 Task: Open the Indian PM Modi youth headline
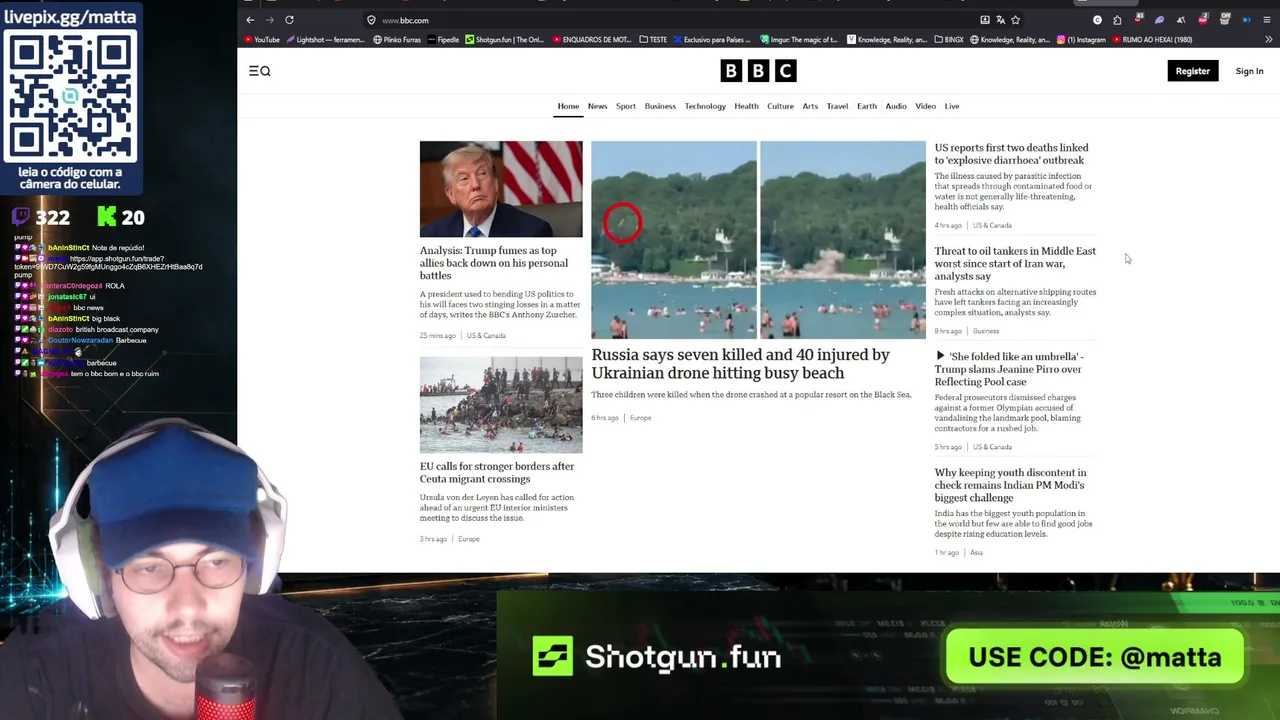tap(1010, 485)
